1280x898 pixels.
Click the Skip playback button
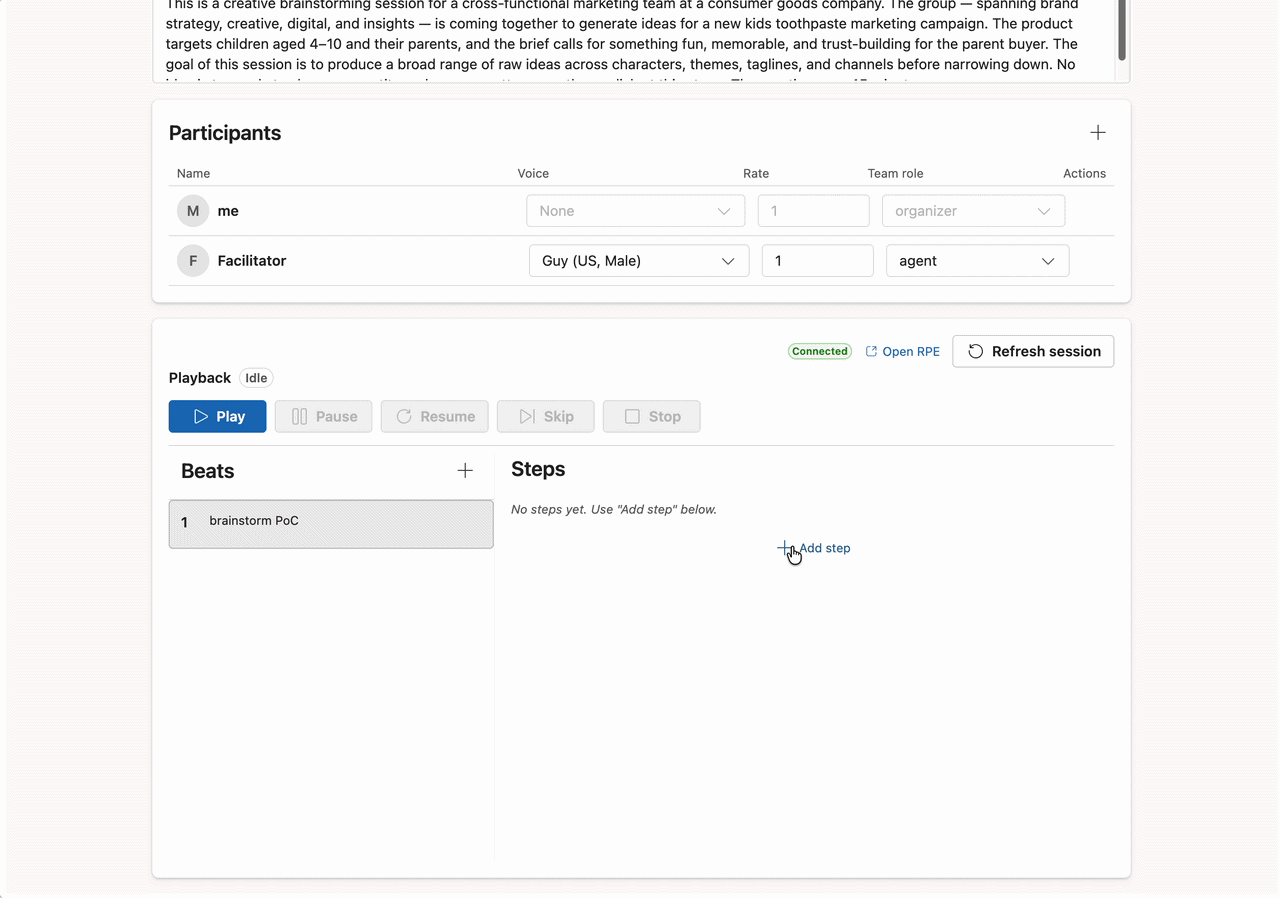(546, 416)
